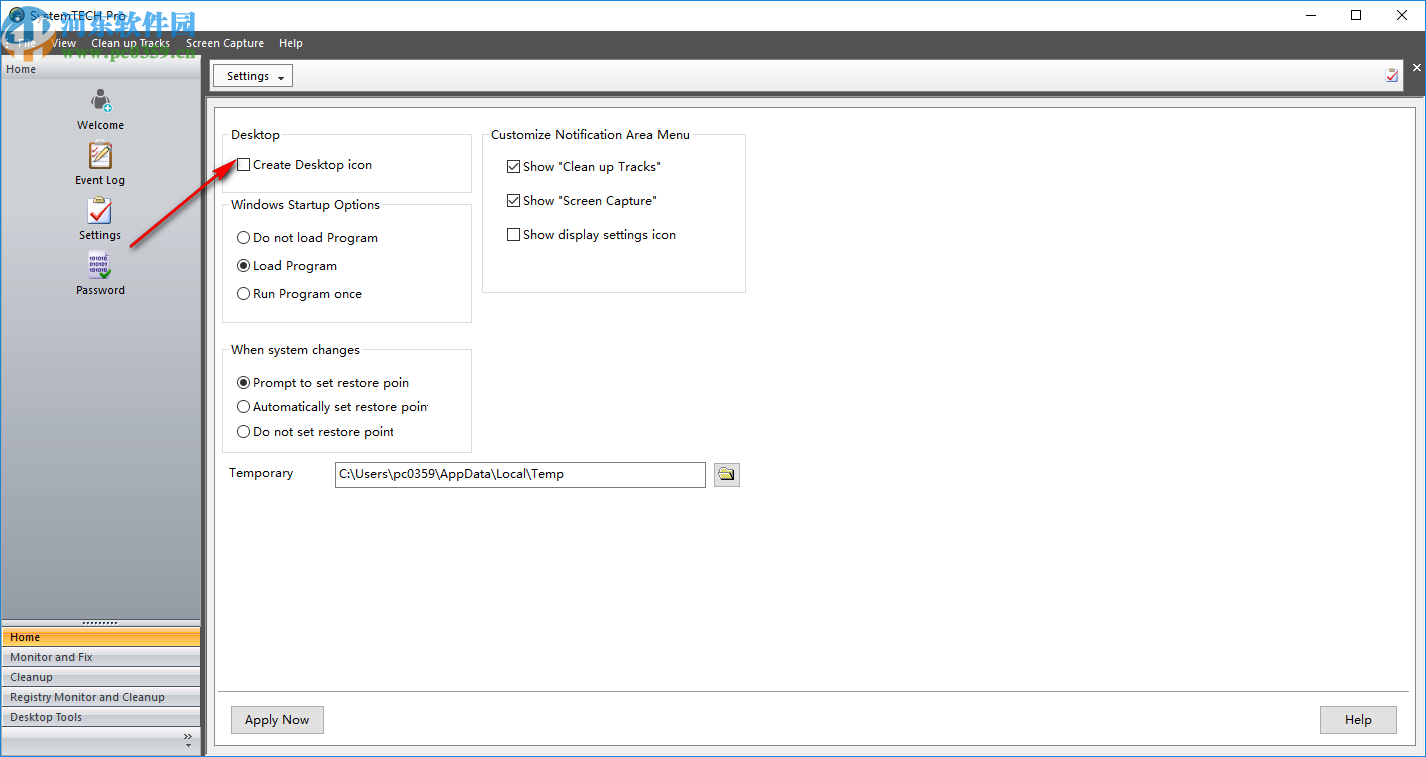Switch to the Desktop Tools section

click(x=100, y=717)
